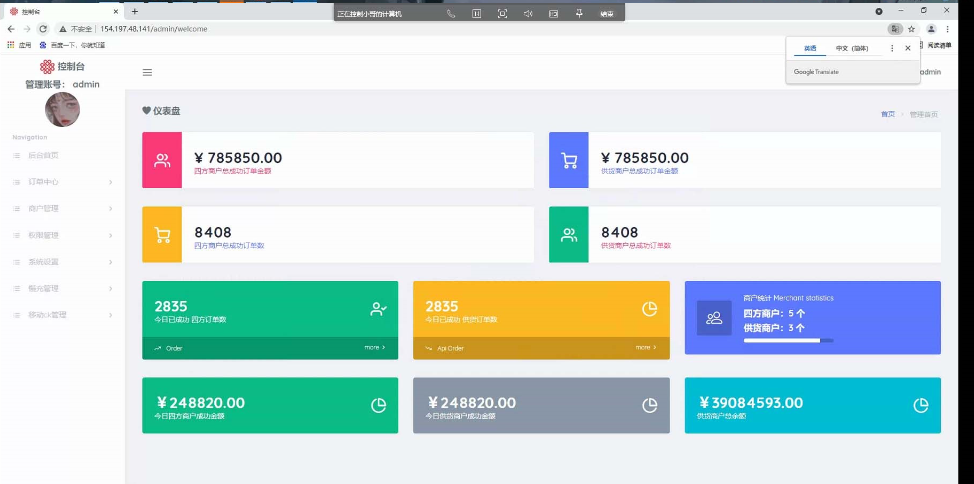Image resolution: width=974 pixels, height=484 pixels.
Task: Click the pink users icon tile
Action: tap(162, 160)
